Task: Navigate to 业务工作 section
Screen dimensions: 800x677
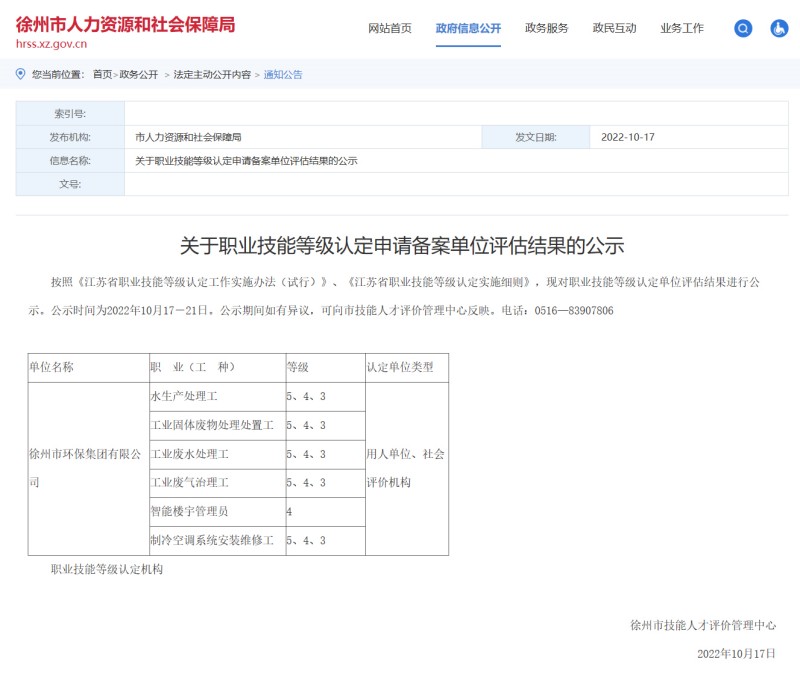Action: pyautogui.click(x=682, y=29)
